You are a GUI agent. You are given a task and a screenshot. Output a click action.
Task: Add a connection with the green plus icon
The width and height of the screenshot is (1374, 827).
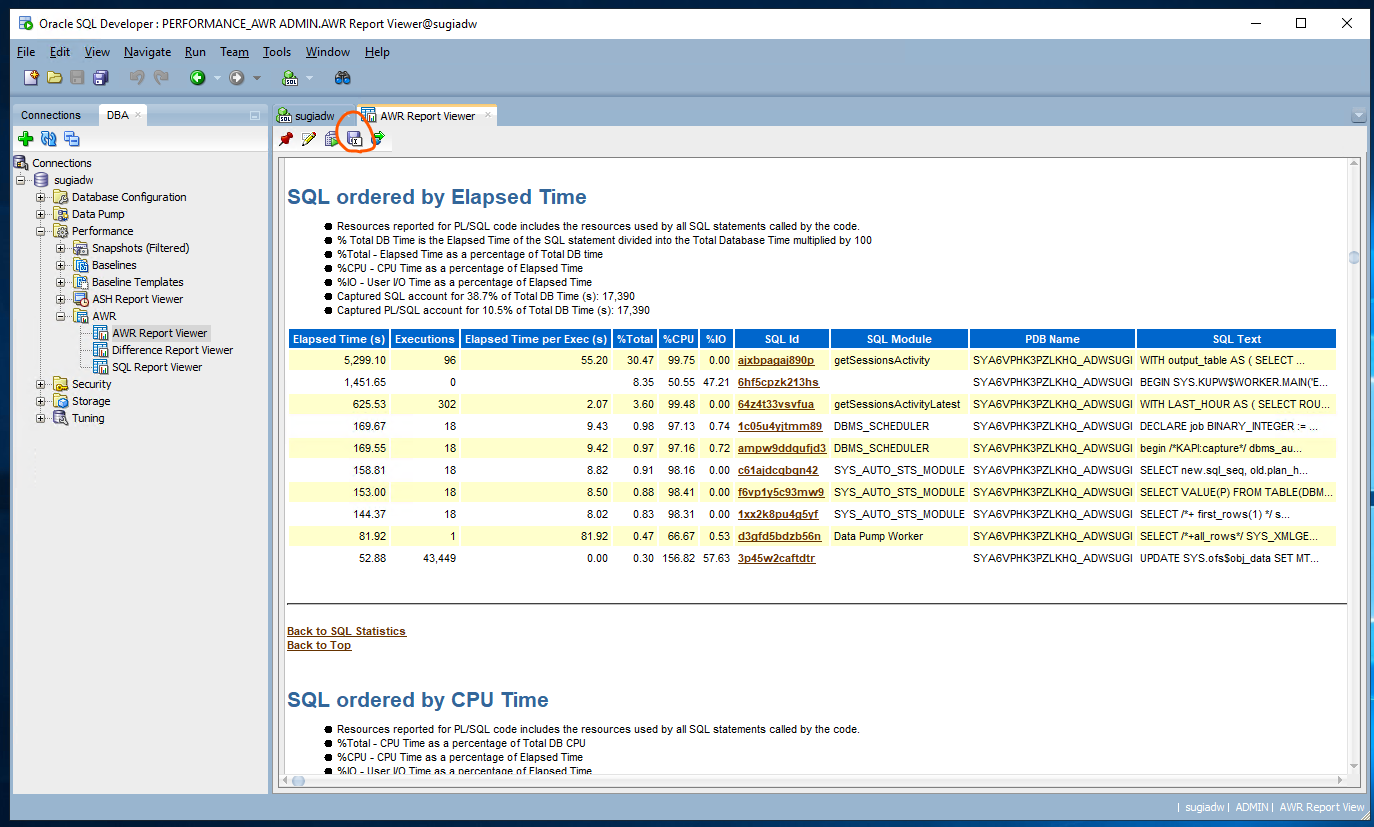point(26,138)
